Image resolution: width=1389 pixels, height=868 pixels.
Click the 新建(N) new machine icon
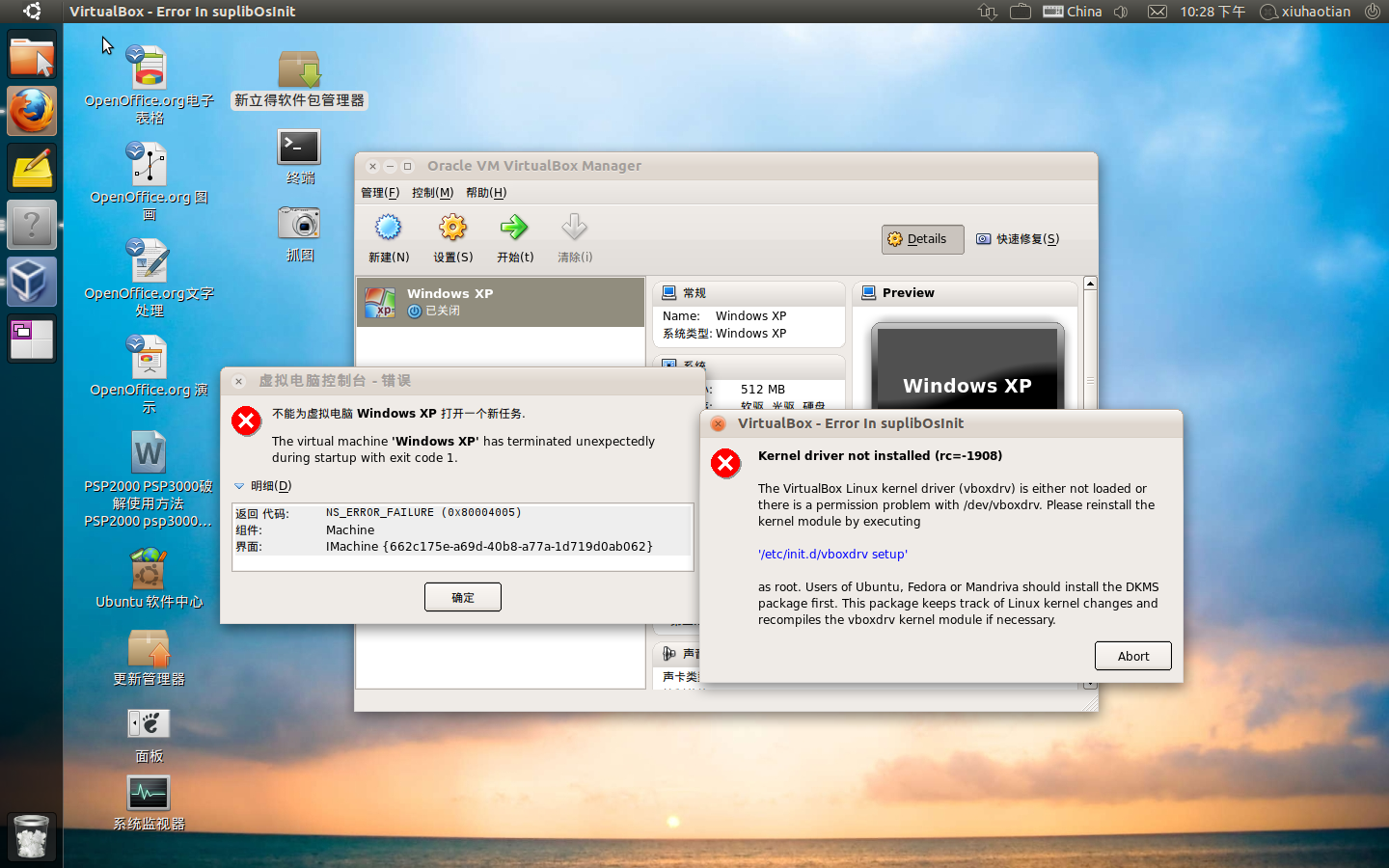coord(389,228)
